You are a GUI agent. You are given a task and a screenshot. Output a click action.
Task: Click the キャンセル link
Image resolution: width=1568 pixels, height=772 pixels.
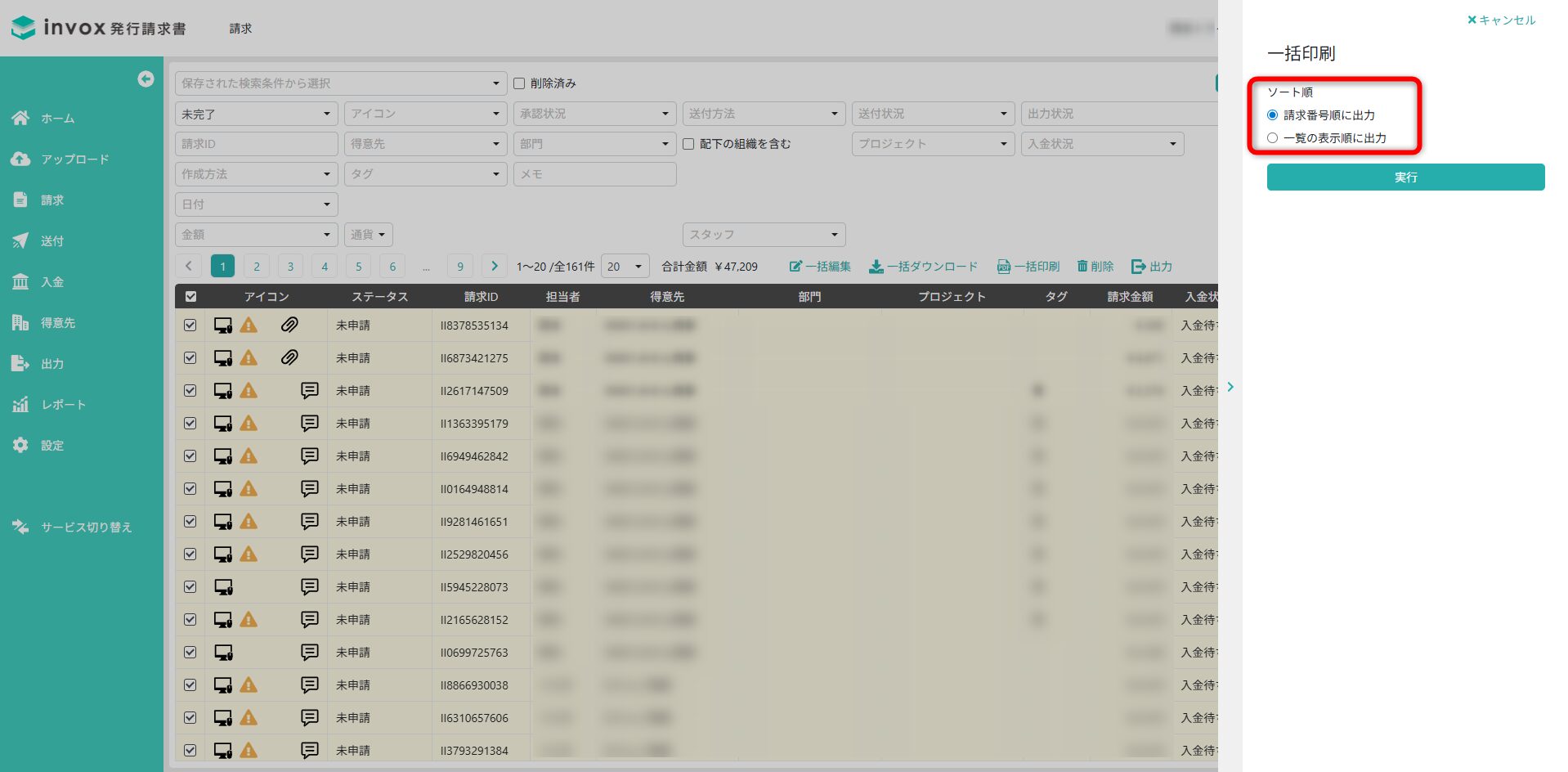1501,20
